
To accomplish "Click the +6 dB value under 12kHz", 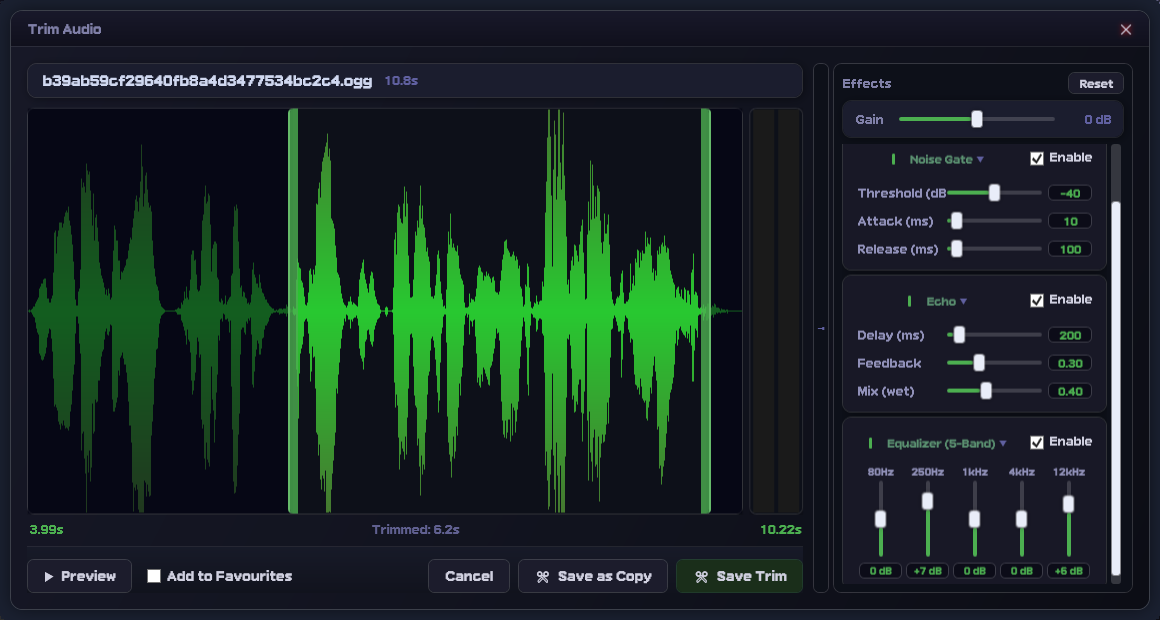I will coord(1068,571).
